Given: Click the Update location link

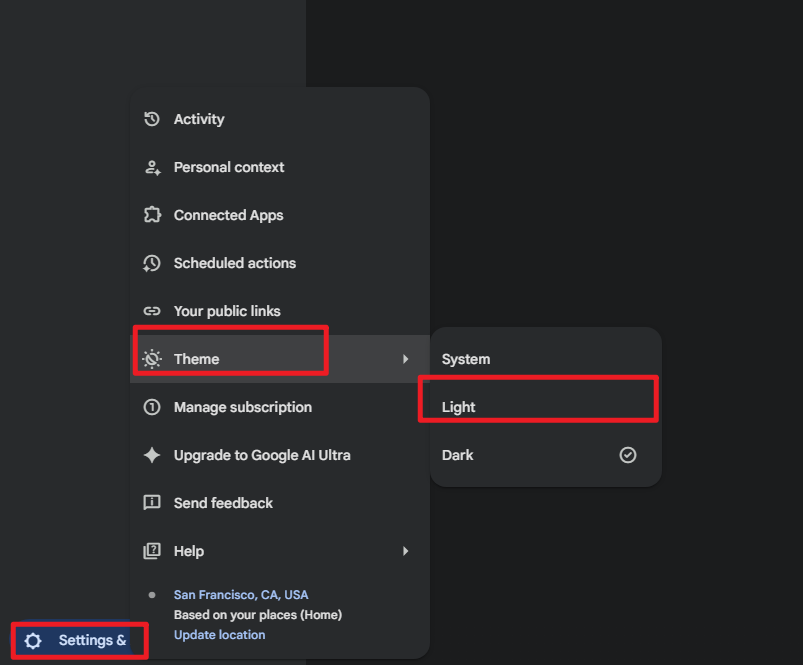Looking at the screenshot, I should (x=220, y=635).
